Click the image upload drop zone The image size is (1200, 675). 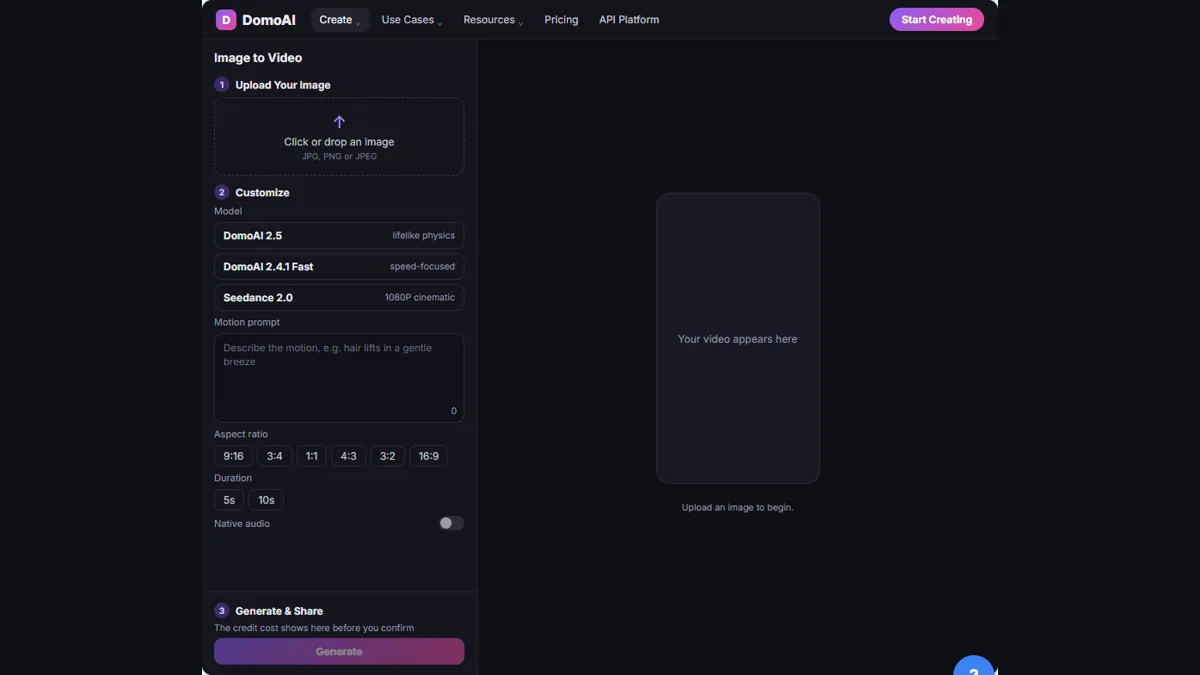[x=339, y=137]
